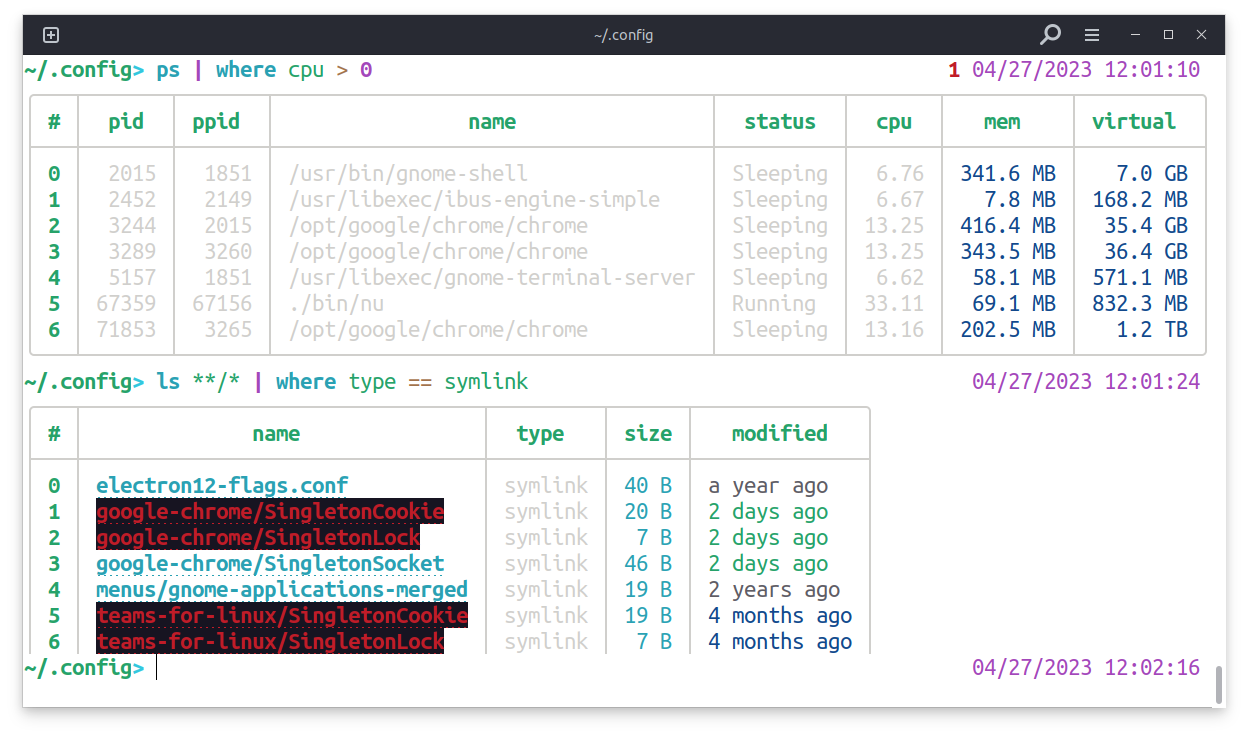Open terminal search with magnifier icon

[1050, 35]
